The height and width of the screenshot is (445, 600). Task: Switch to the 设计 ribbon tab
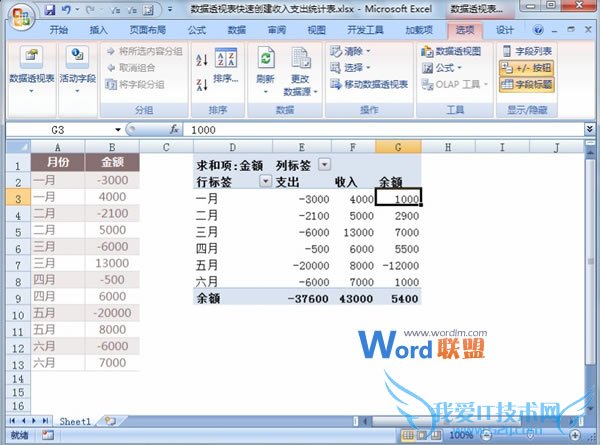tap(504, 30)
